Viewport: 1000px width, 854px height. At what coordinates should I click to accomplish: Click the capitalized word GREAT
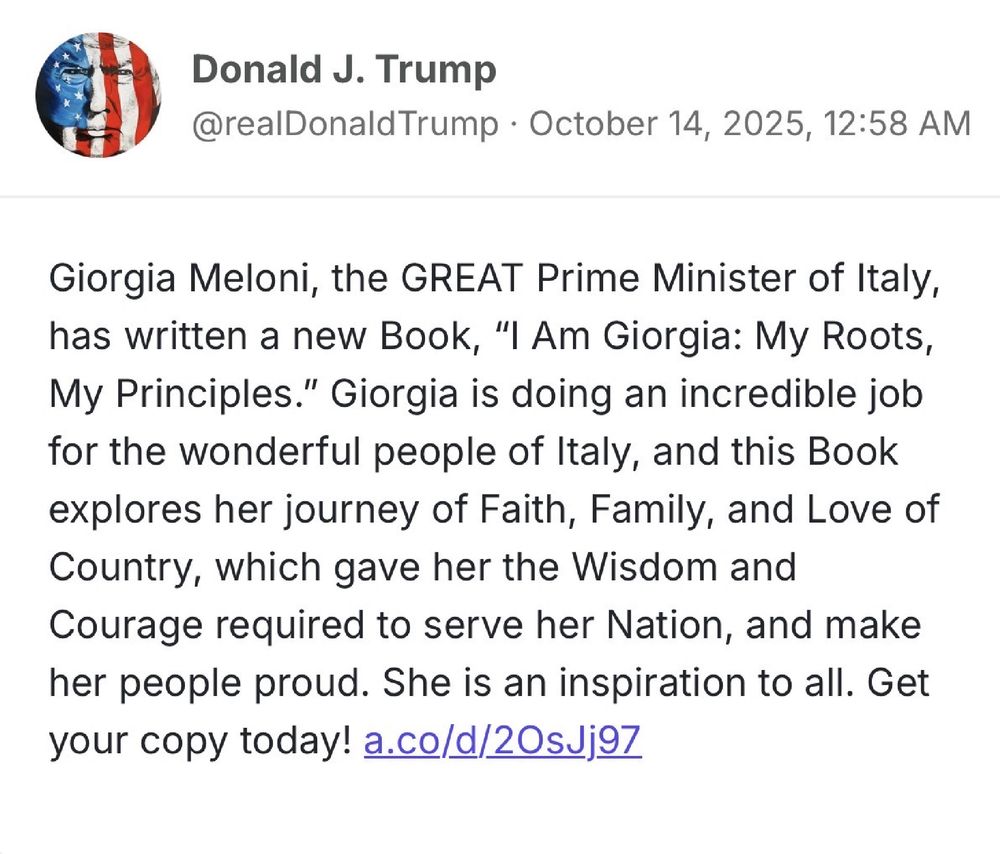coord(462,278)
